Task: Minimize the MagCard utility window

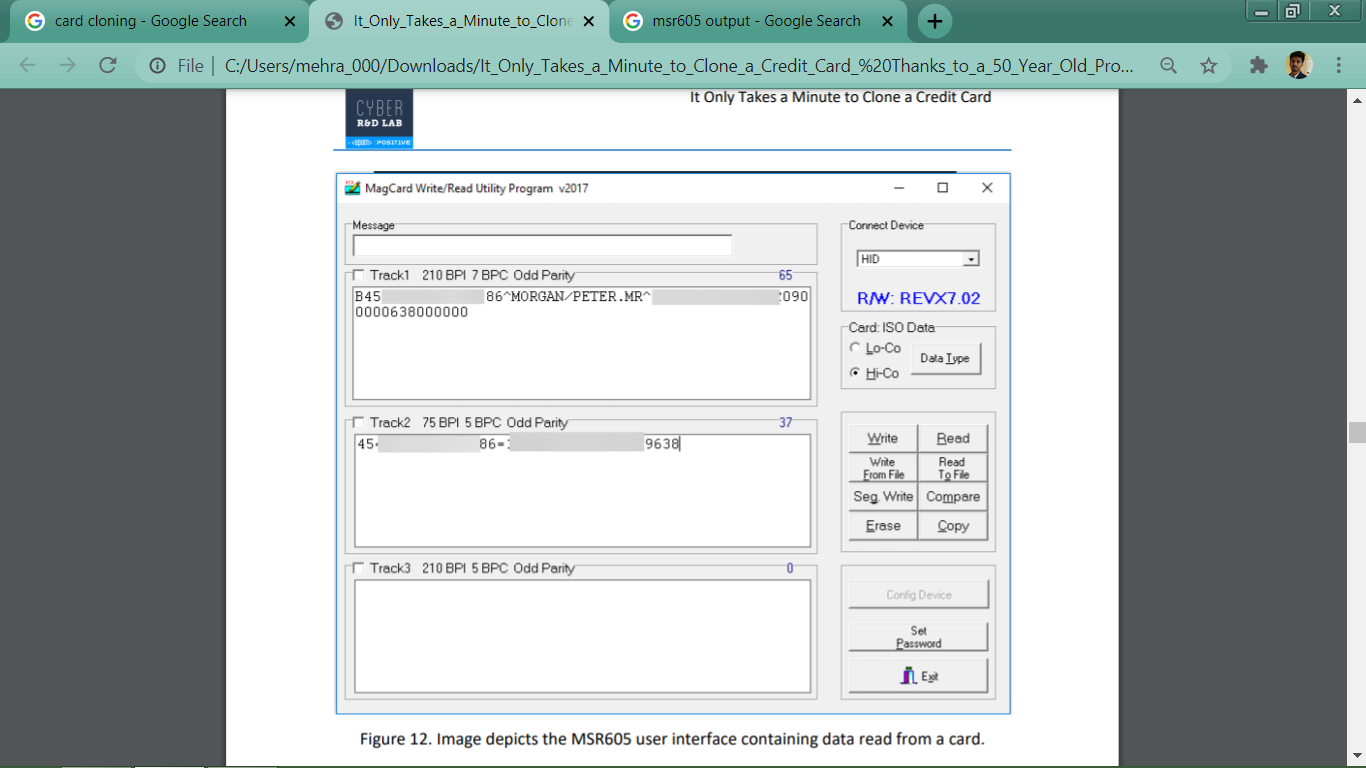Action: (899, 188)
